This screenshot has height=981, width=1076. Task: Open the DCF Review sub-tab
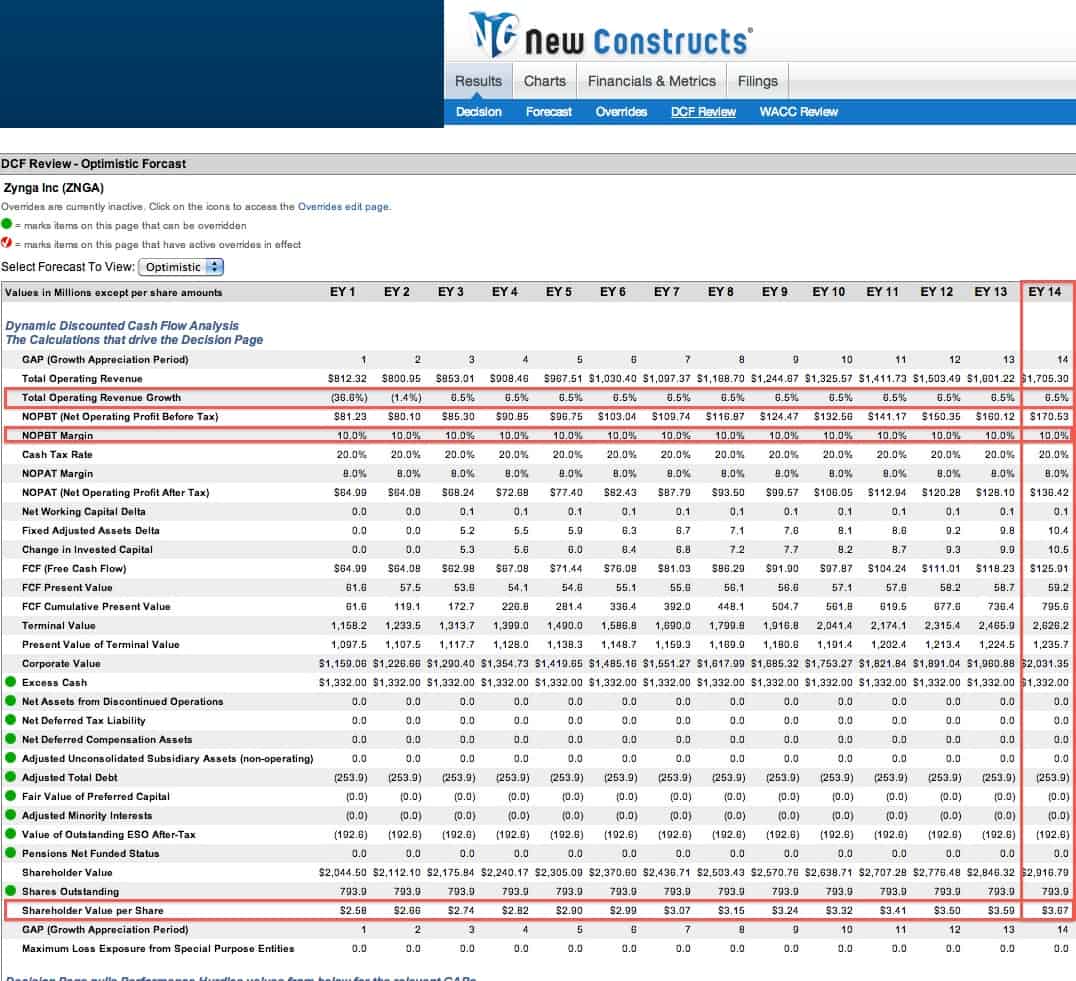click(x=703, y=112)
